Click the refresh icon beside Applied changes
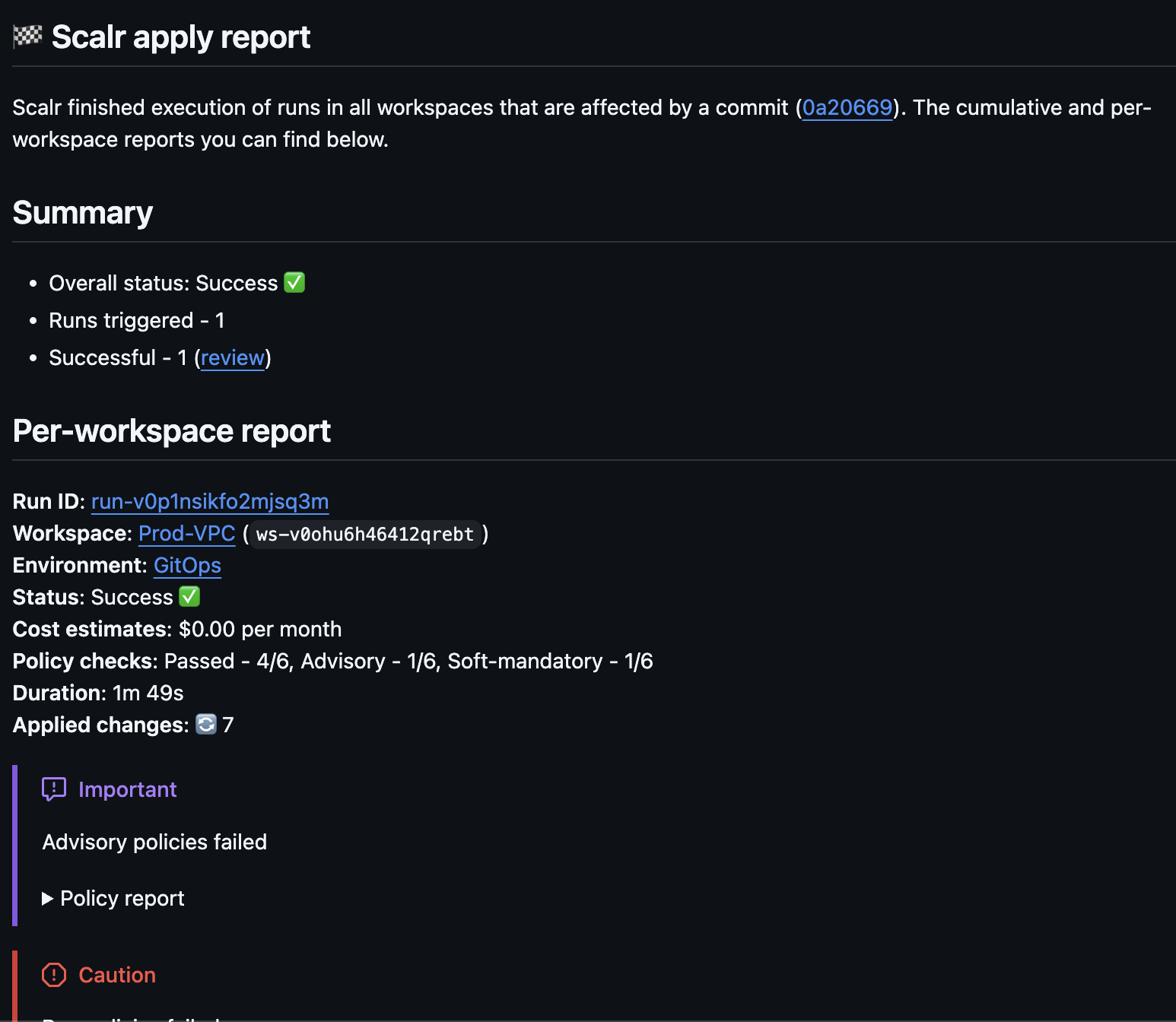The image size is (1176, 1022). (206, 725)
